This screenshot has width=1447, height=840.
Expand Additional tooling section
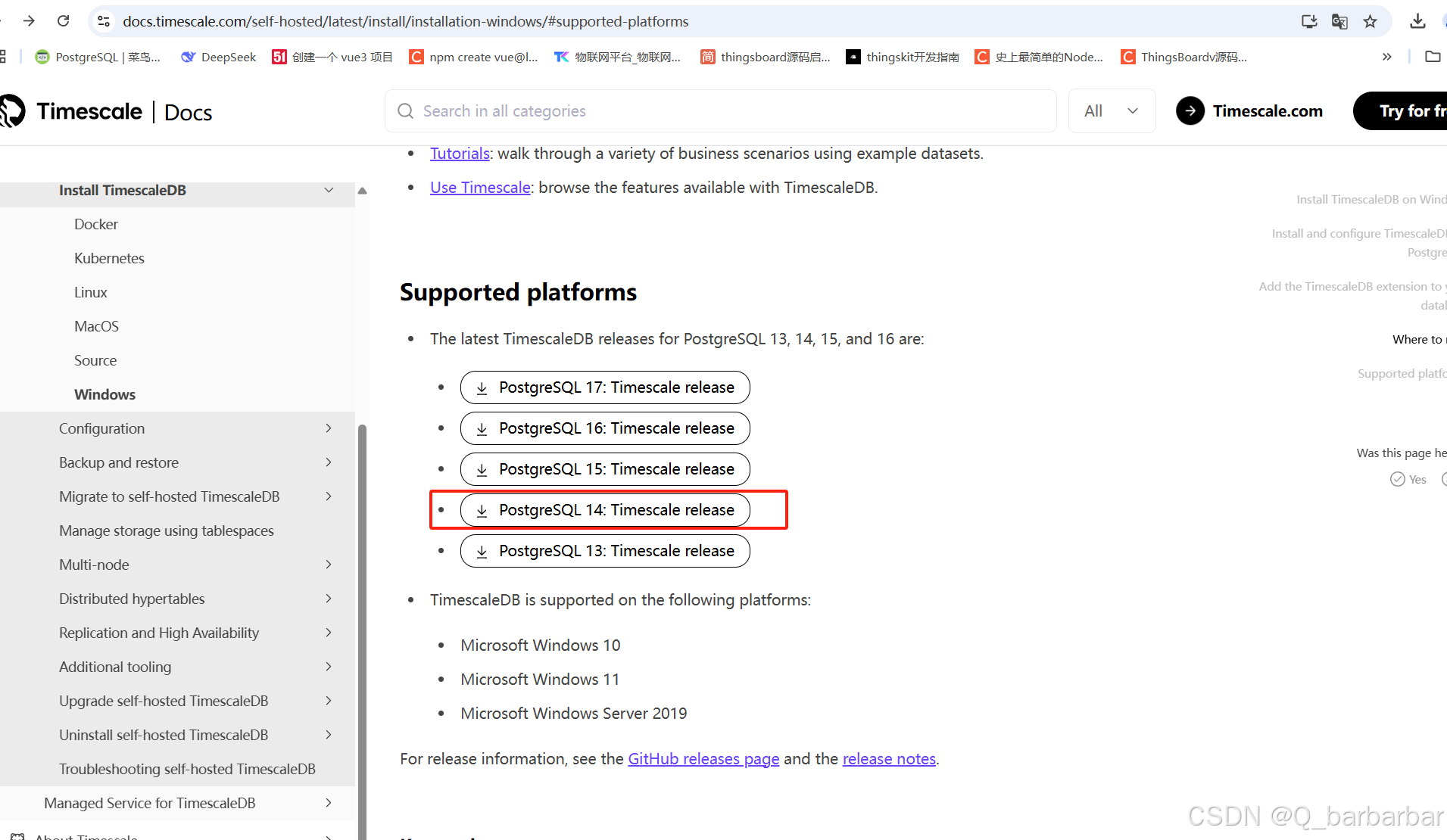pos(329,667)
